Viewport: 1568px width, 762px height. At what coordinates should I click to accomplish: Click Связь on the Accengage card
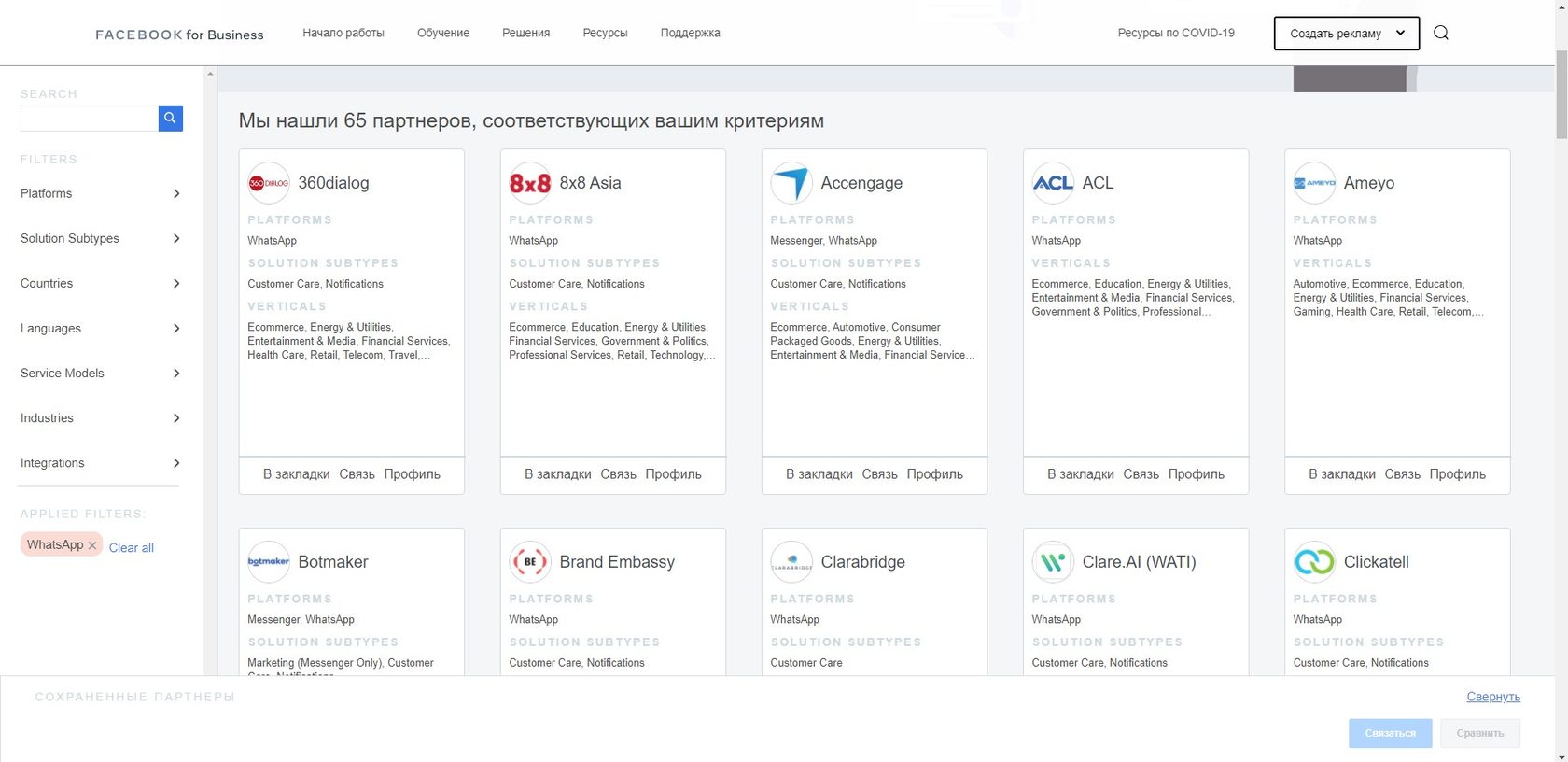[x=880, y=474]
